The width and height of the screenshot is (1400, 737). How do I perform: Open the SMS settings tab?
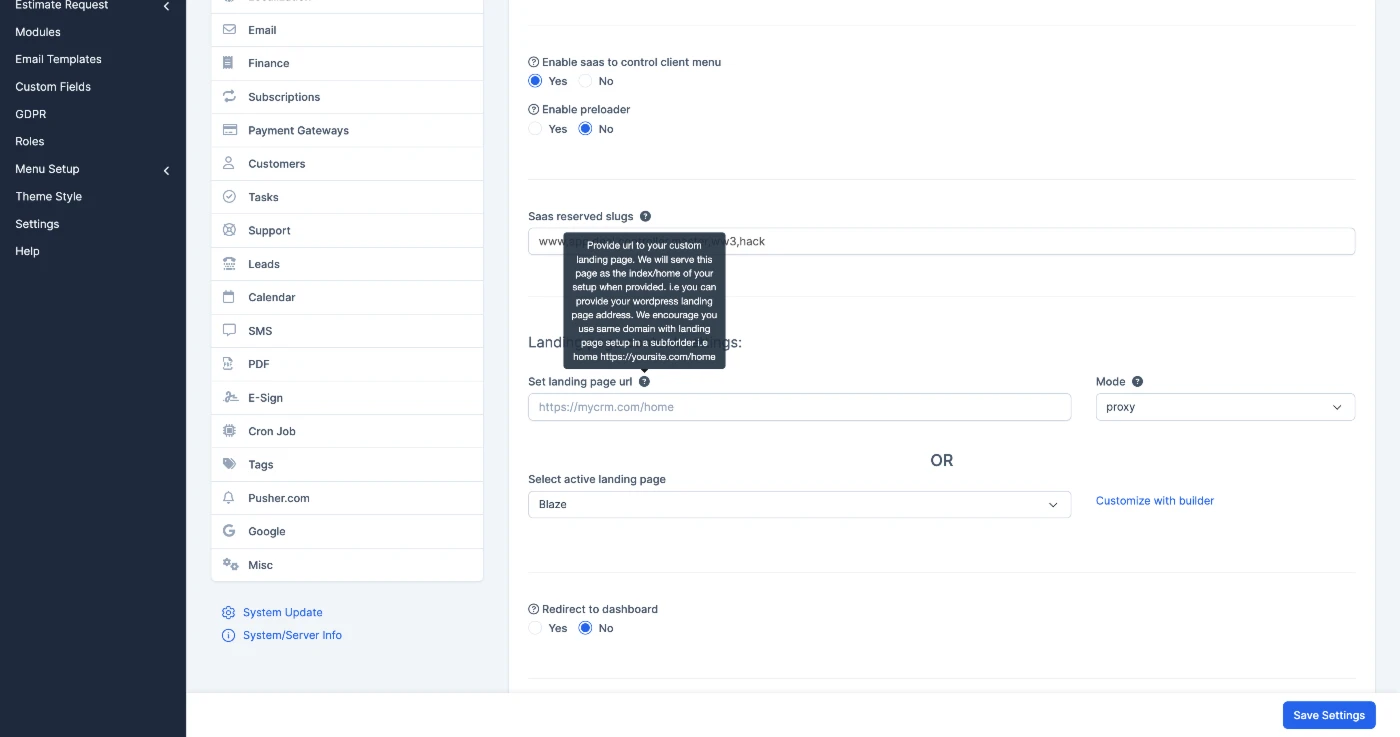tap(347, 331)
